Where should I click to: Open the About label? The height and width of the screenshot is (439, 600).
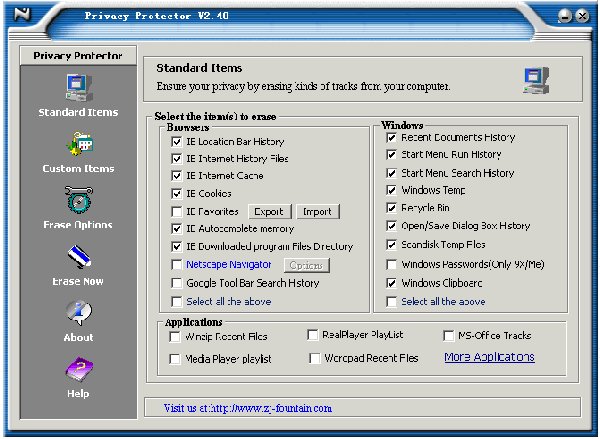(x=78, y=338)
